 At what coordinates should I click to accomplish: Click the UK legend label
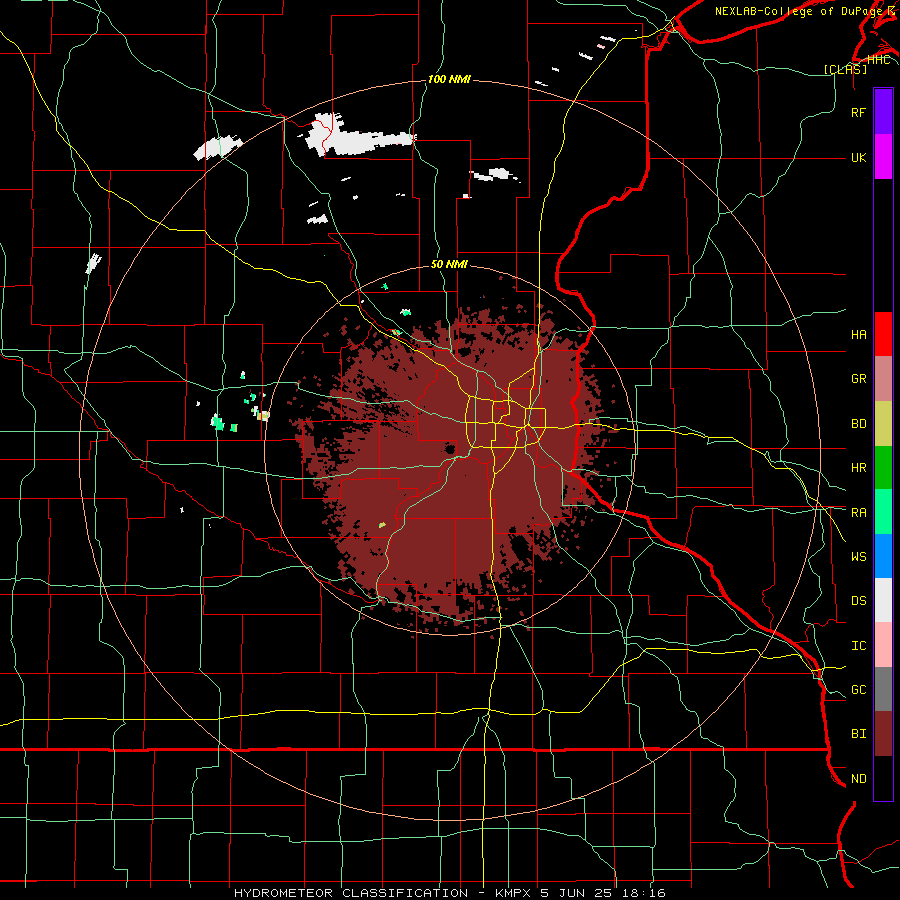point(858,157)
